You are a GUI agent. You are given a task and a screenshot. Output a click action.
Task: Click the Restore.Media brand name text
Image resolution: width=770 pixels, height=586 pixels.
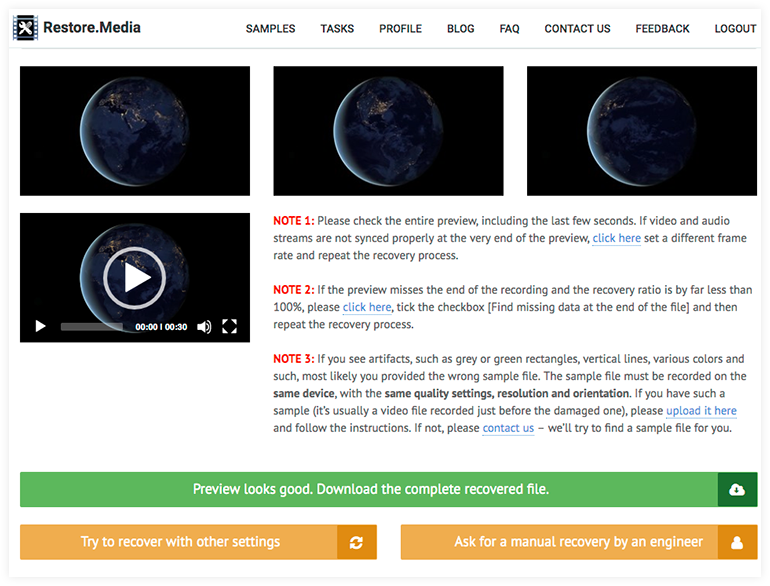pyautogui.click(x=92, y=28)
